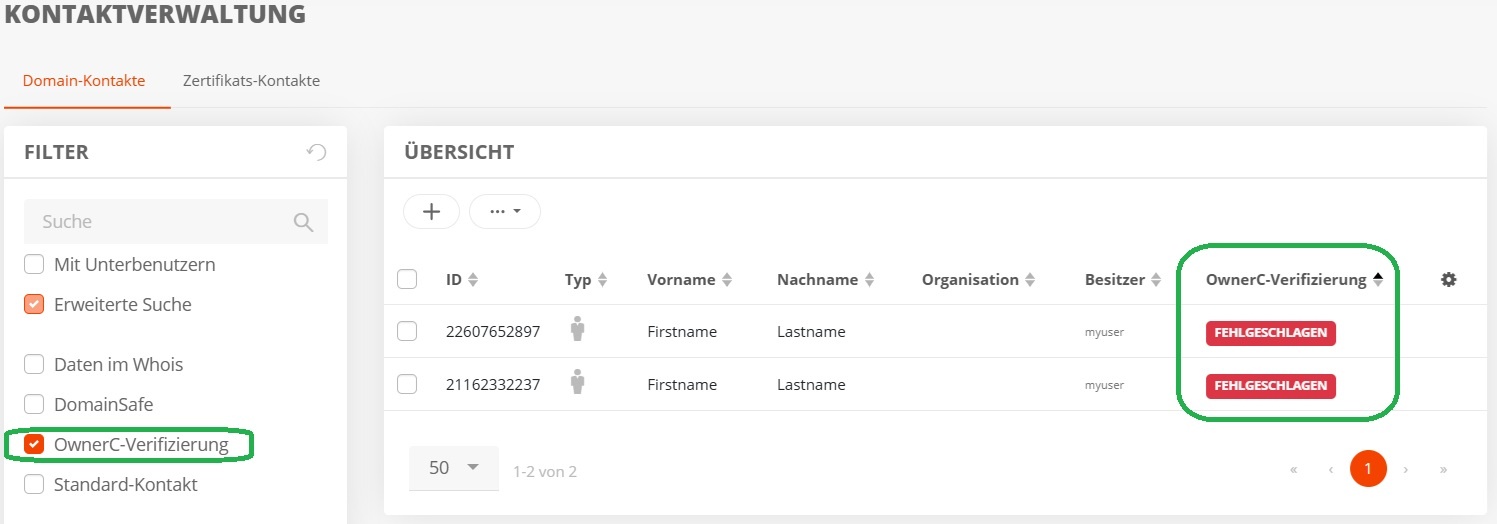Sort table by ID column arrows
This screenshot has height=524, width=1497.
(473, 280)
